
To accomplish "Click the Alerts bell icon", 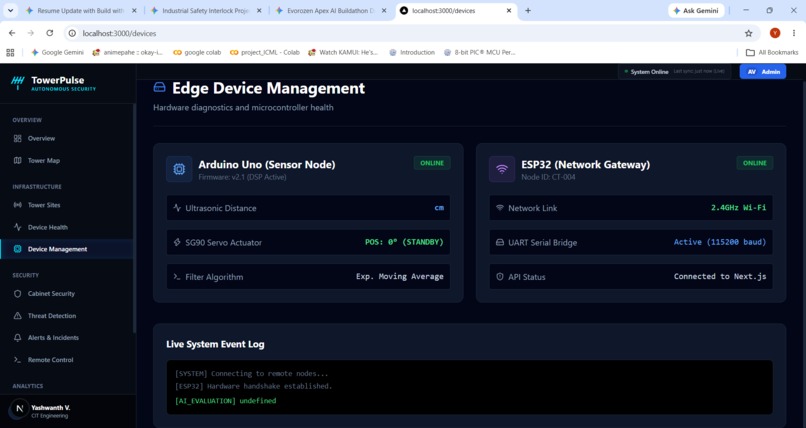I will (17, 338).
